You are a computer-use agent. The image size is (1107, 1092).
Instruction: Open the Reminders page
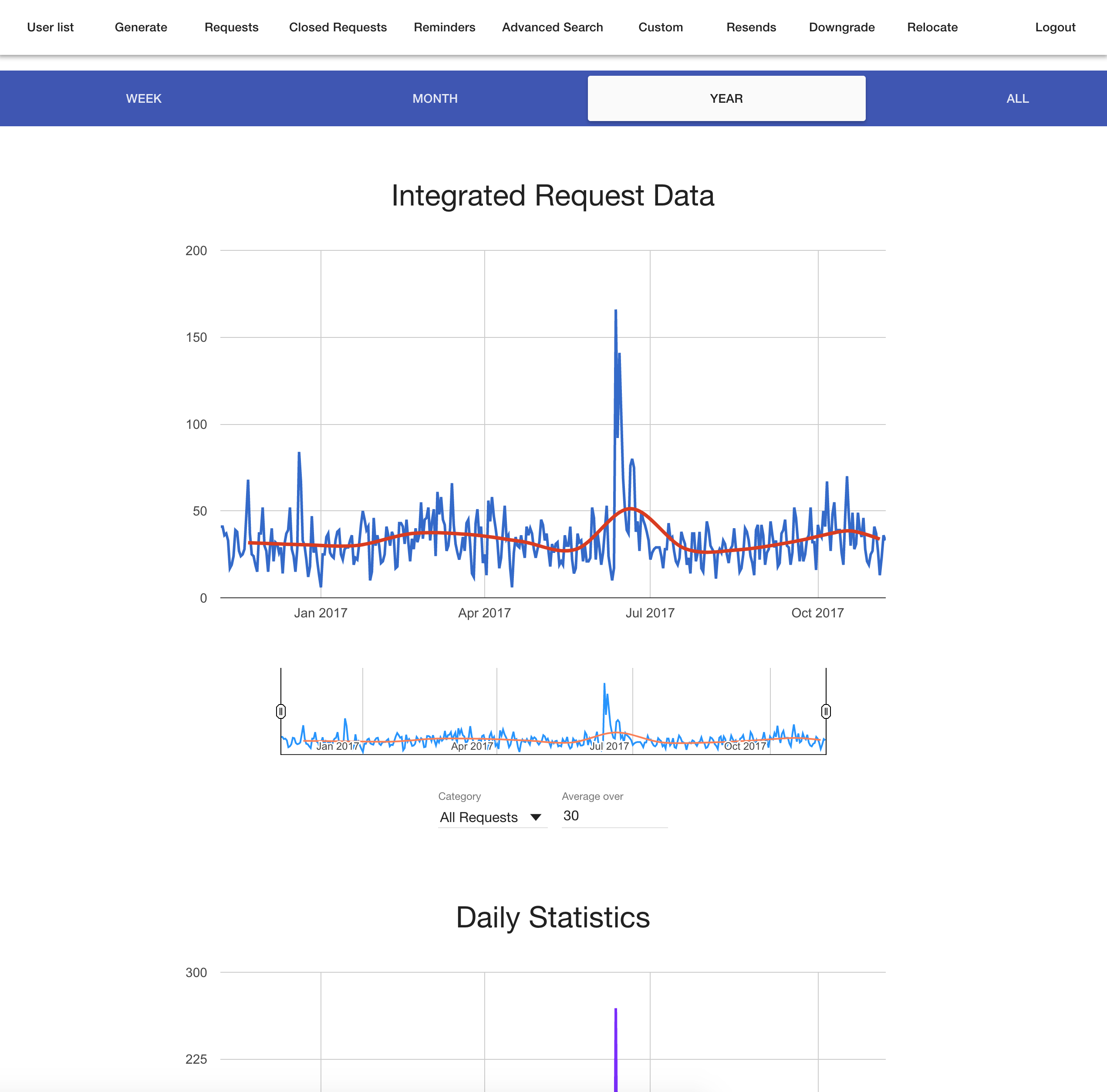tap(445, 27)
